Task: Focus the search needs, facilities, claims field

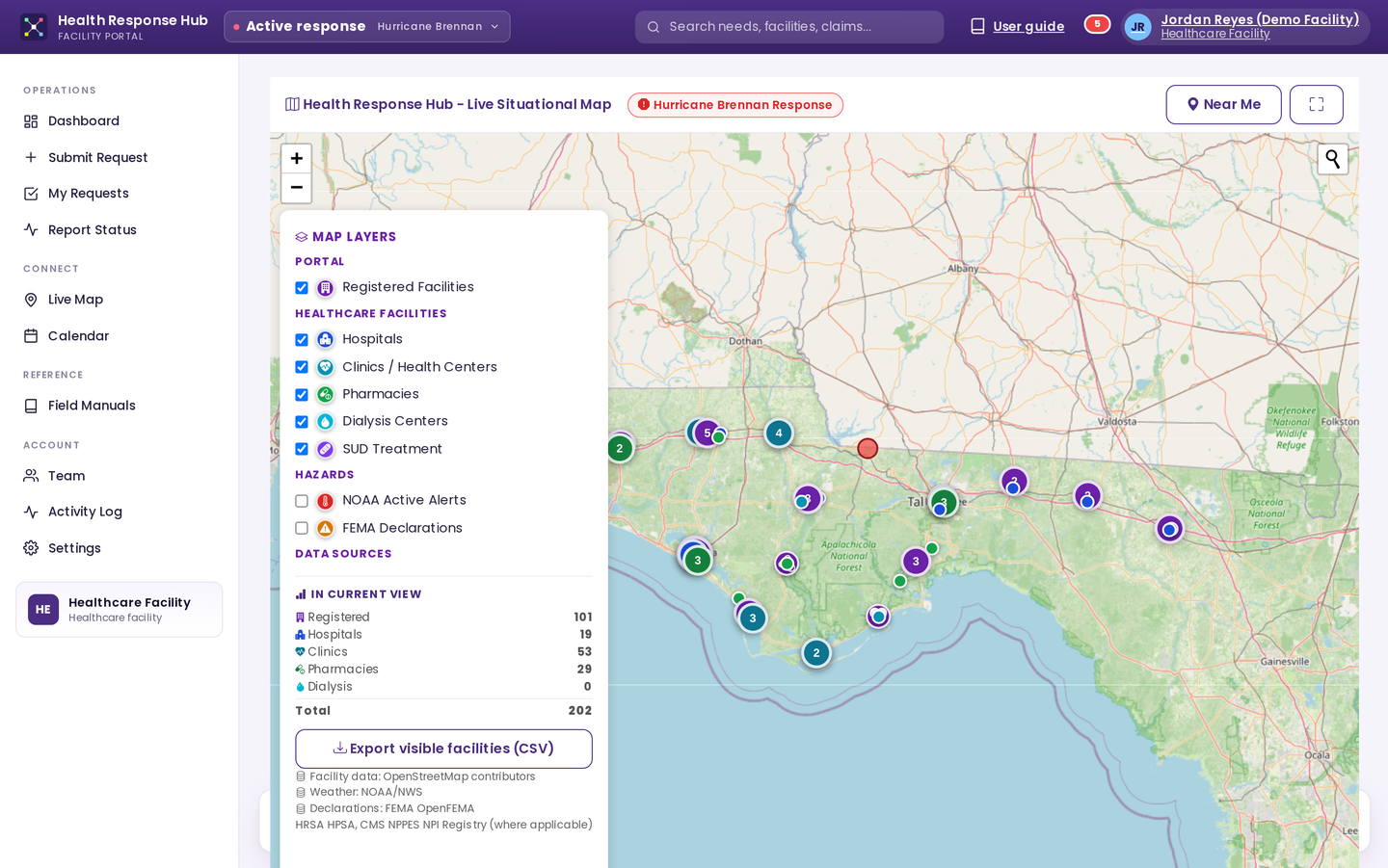Action: [789, 27]
